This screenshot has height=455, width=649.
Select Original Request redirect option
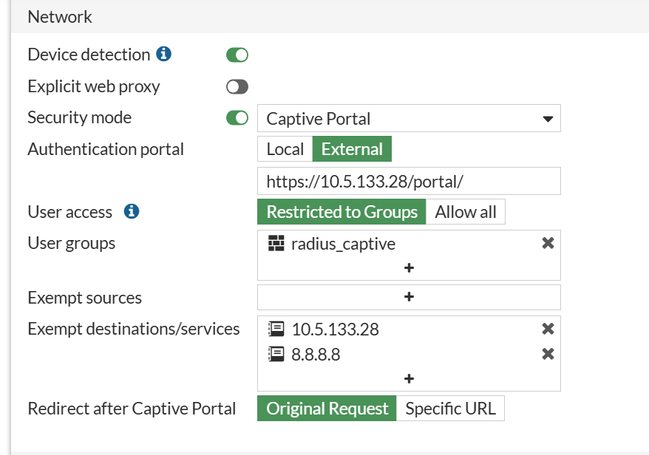click(x=327, y=408)
